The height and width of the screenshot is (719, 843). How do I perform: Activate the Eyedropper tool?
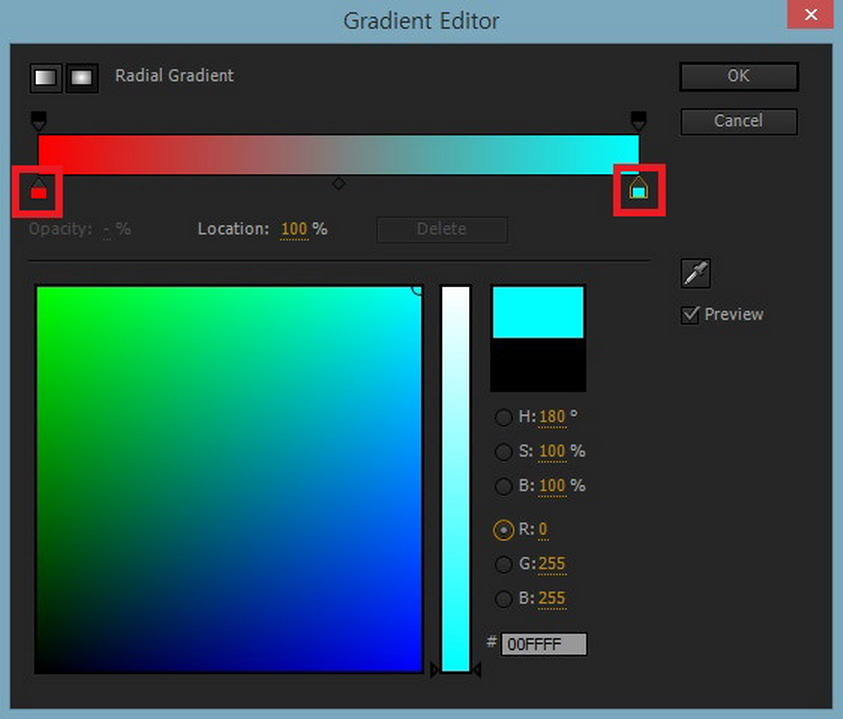click(694, 273)
